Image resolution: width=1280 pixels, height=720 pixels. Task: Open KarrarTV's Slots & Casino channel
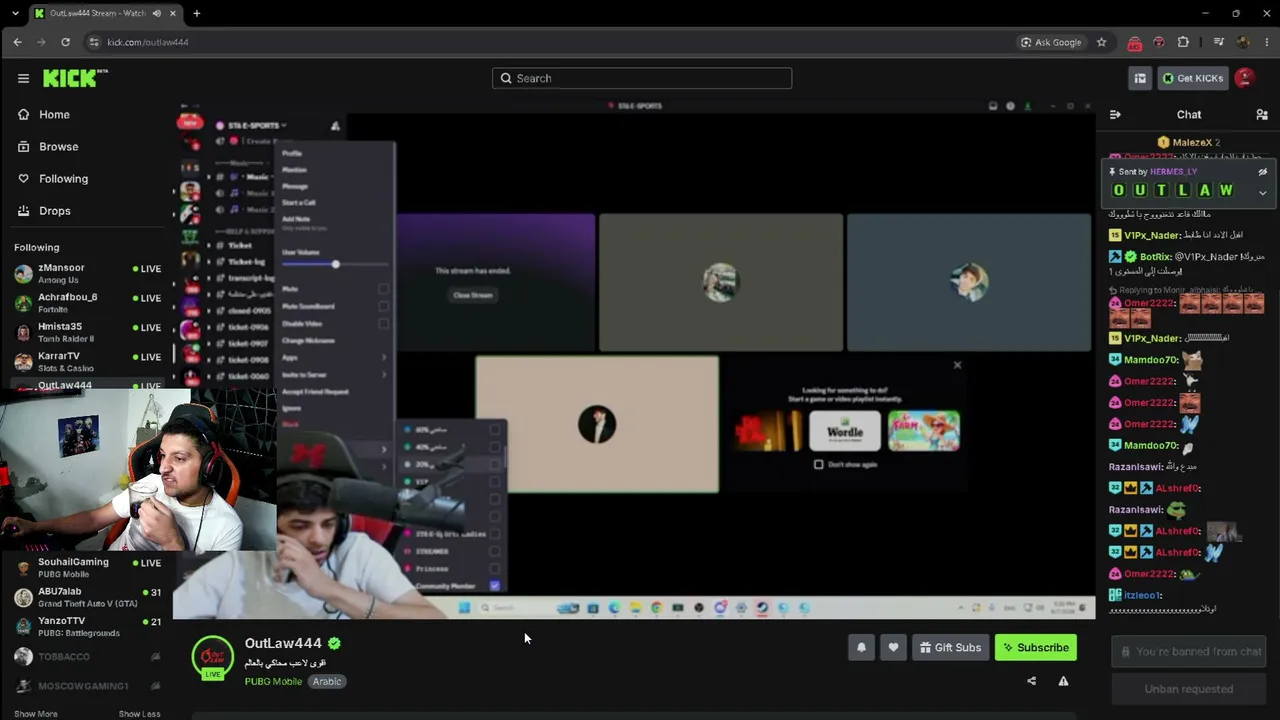click(87, 362)
